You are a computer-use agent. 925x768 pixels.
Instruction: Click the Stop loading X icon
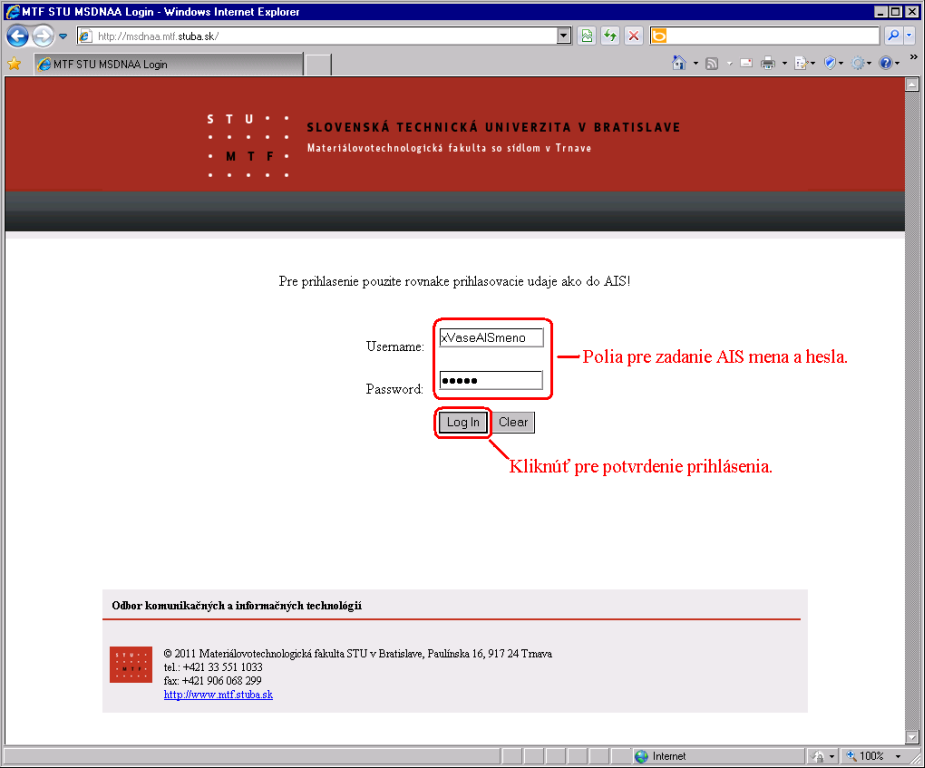[x=633, y=36]
